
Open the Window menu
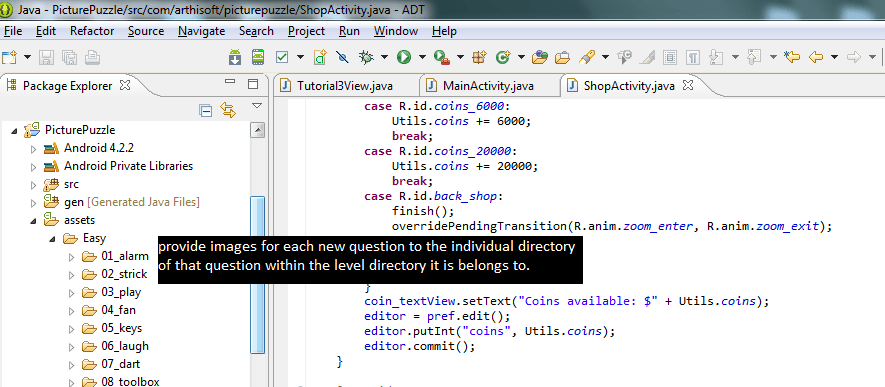point(396,31)
